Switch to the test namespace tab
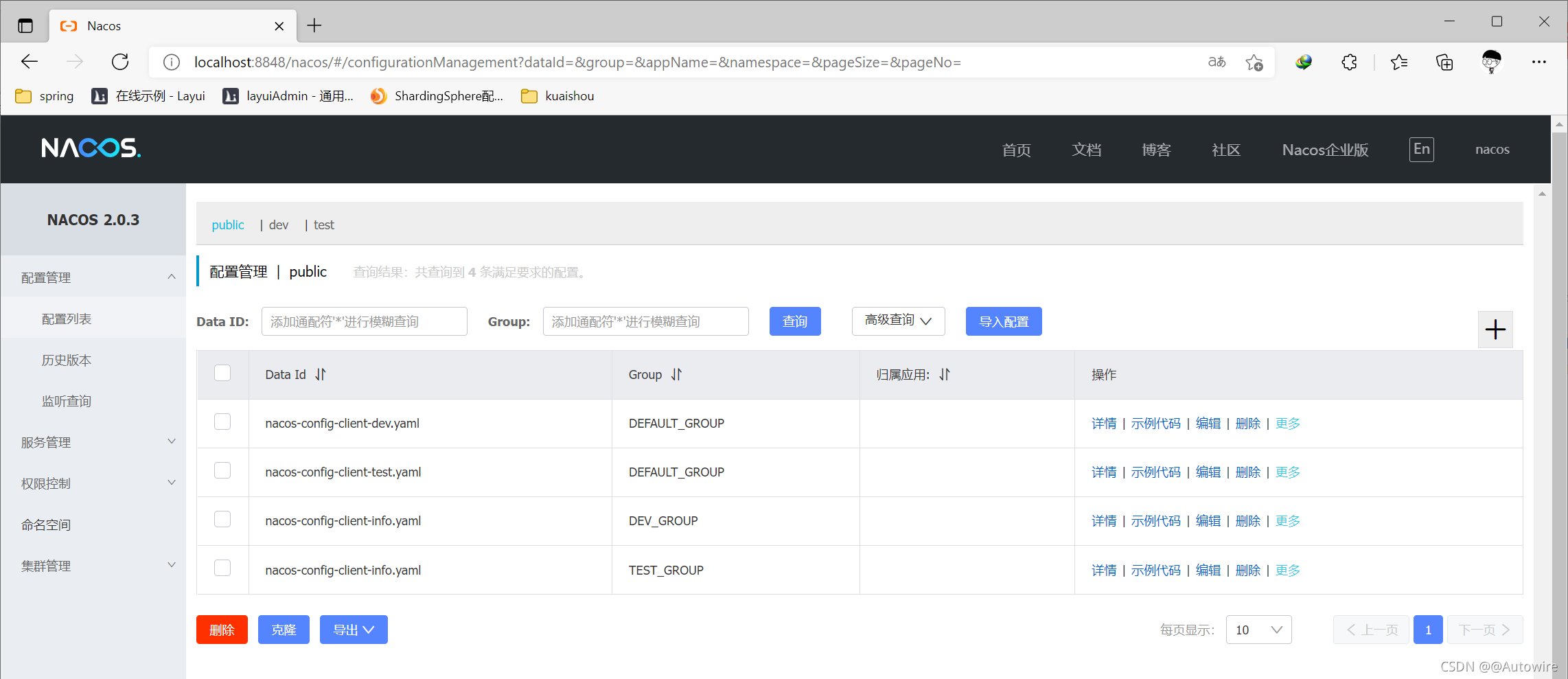The image size is (1568, 679). (x=324, y=225)
